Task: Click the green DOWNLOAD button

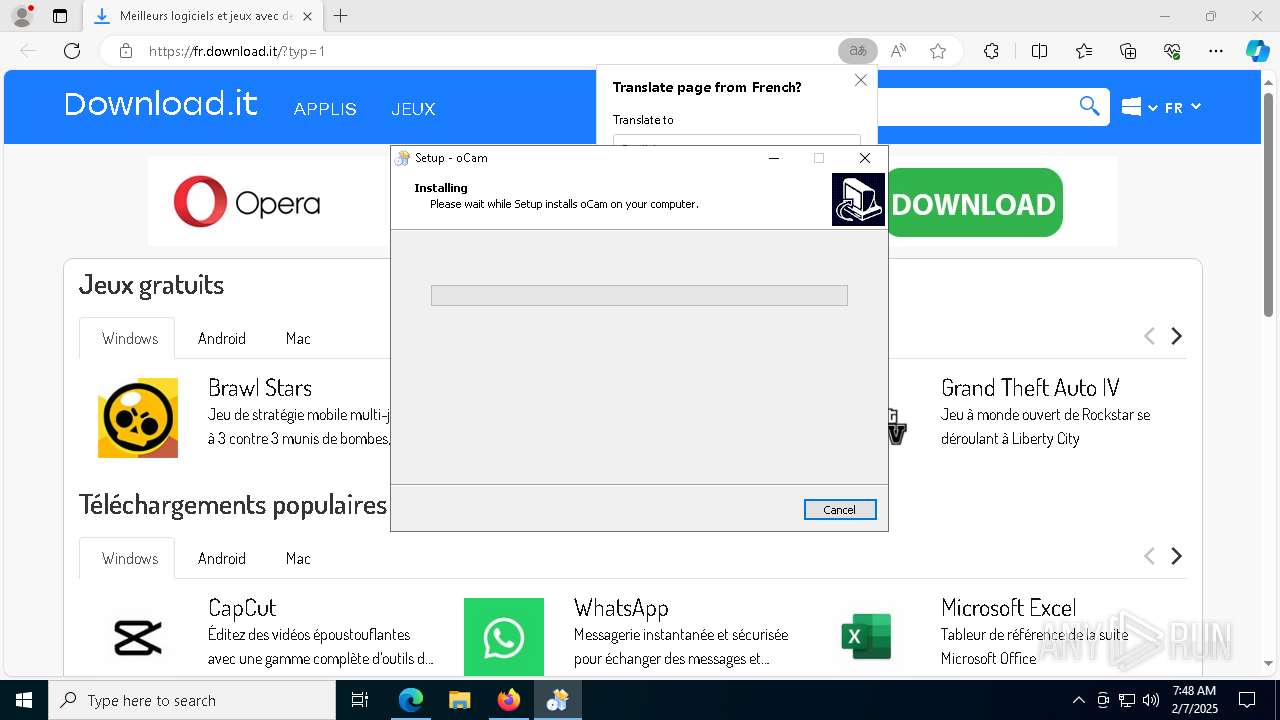Action: coord(974,203)
